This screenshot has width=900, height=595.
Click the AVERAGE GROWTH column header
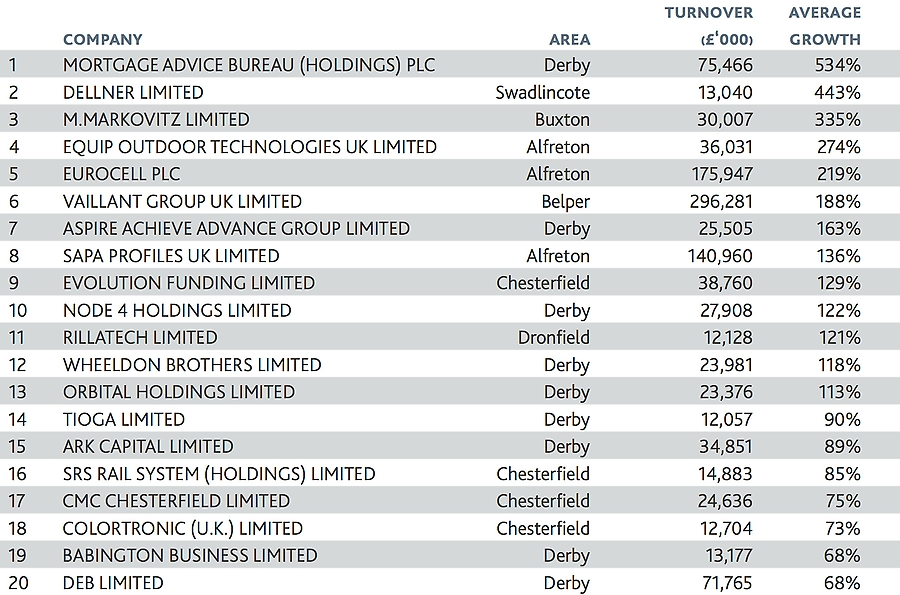click(825, 27)
